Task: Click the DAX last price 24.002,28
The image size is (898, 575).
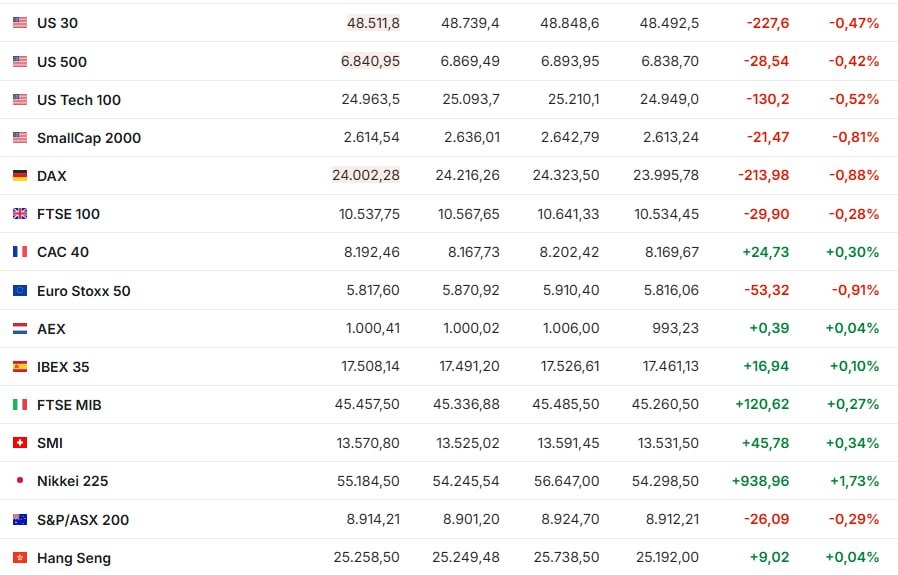Action: 366,175
